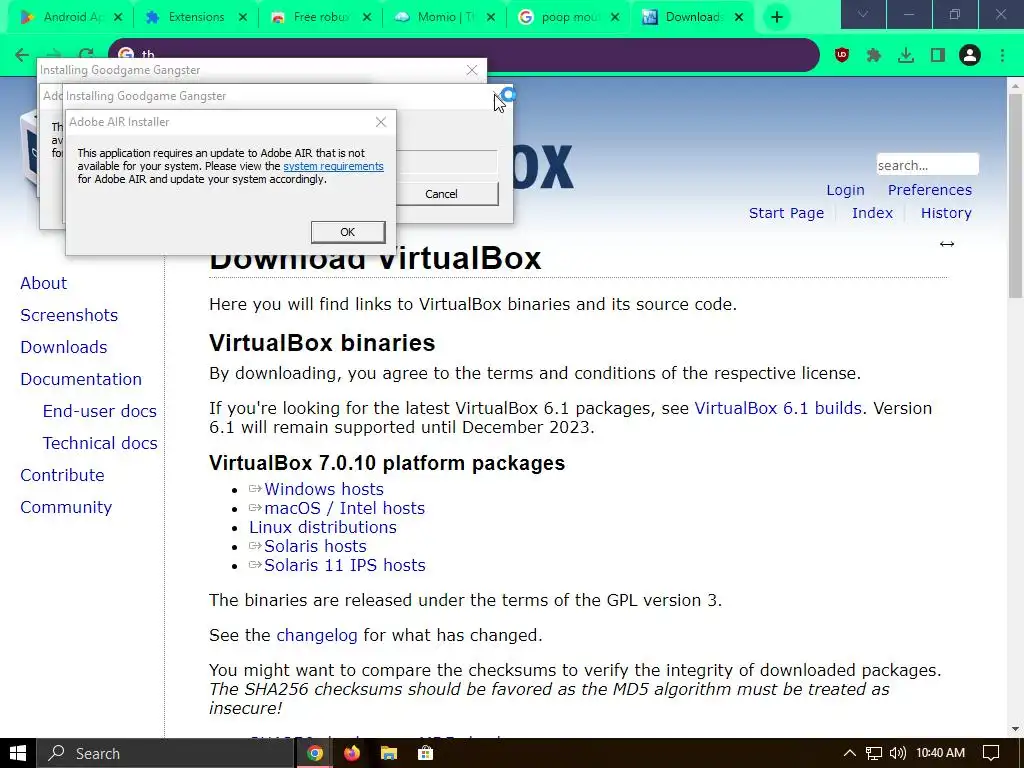The width and height of the screenshot is (1024, 768).
Task: Open the Extensions puzzle-piece menu
Action: pyautogui.click(x=874, y=56)
